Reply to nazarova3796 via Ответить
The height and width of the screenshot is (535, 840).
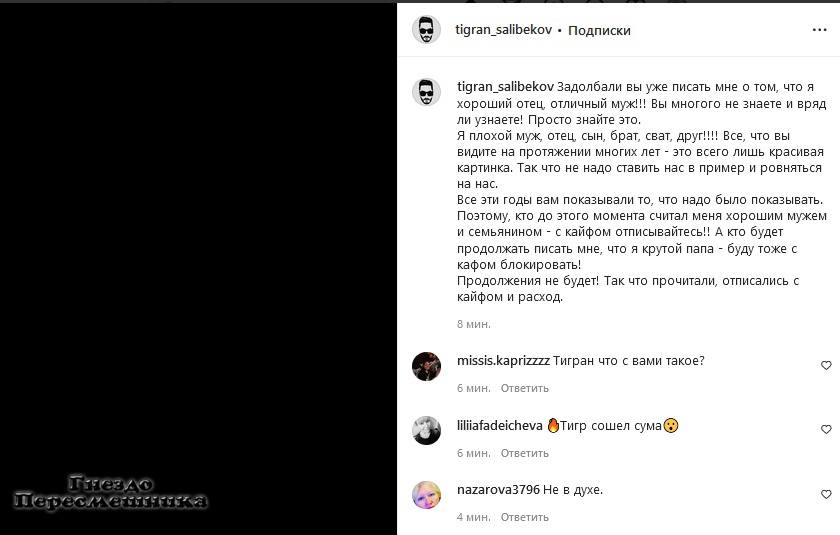524,517
